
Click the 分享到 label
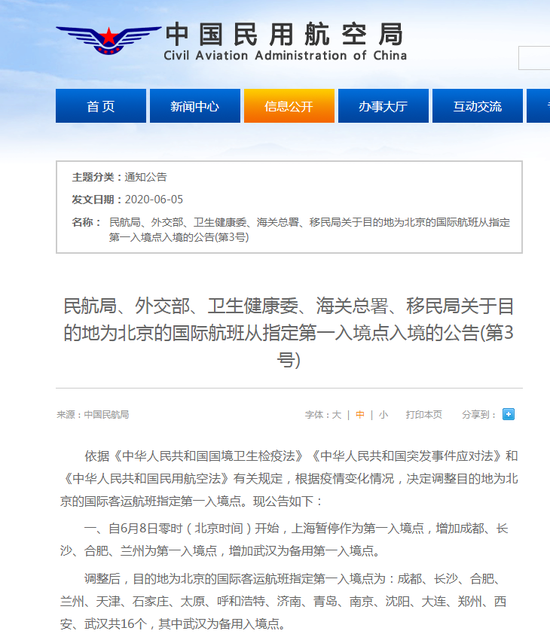pos(479,414)
